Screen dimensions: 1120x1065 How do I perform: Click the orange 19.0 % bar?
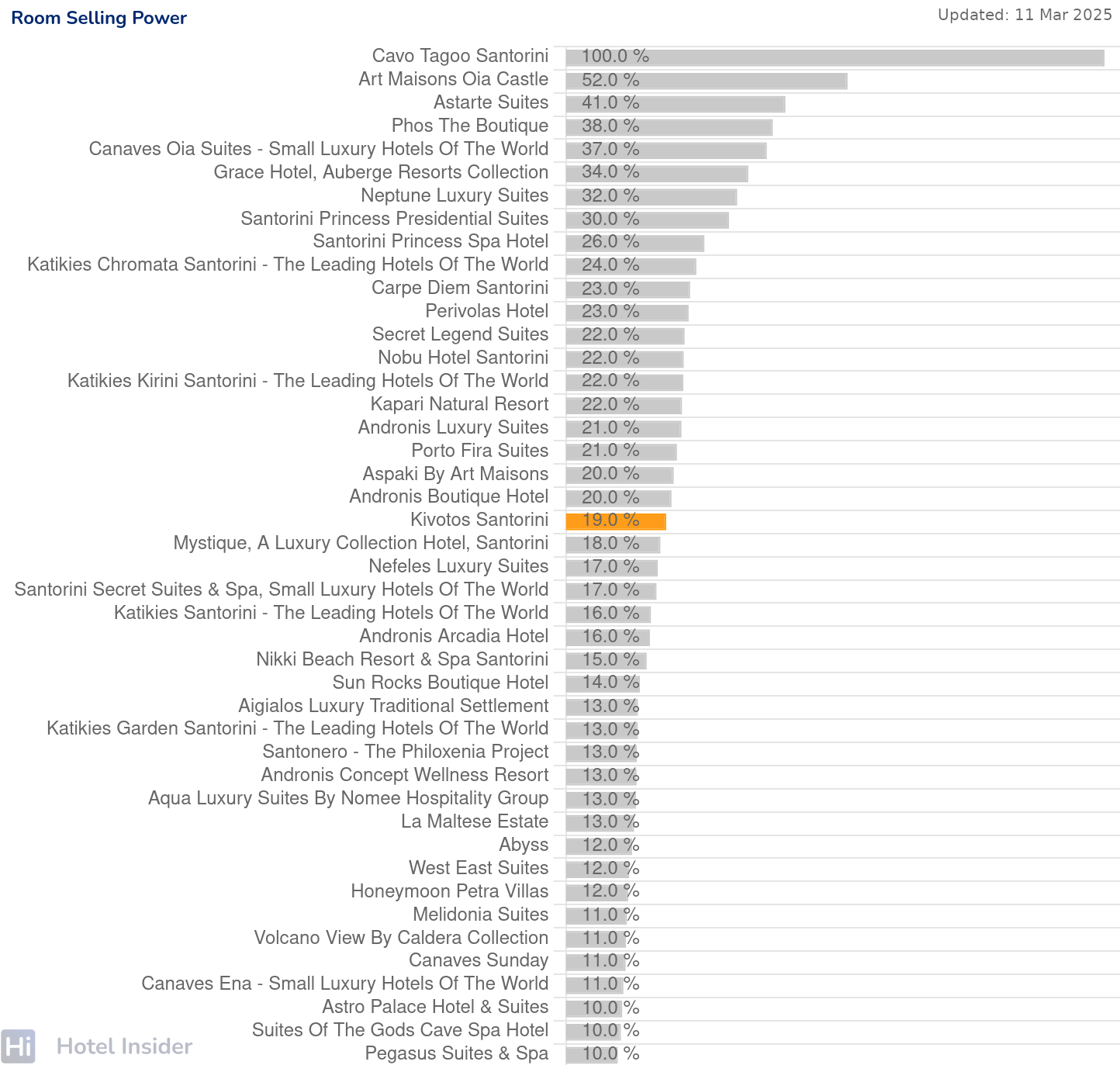click(616, 521)
